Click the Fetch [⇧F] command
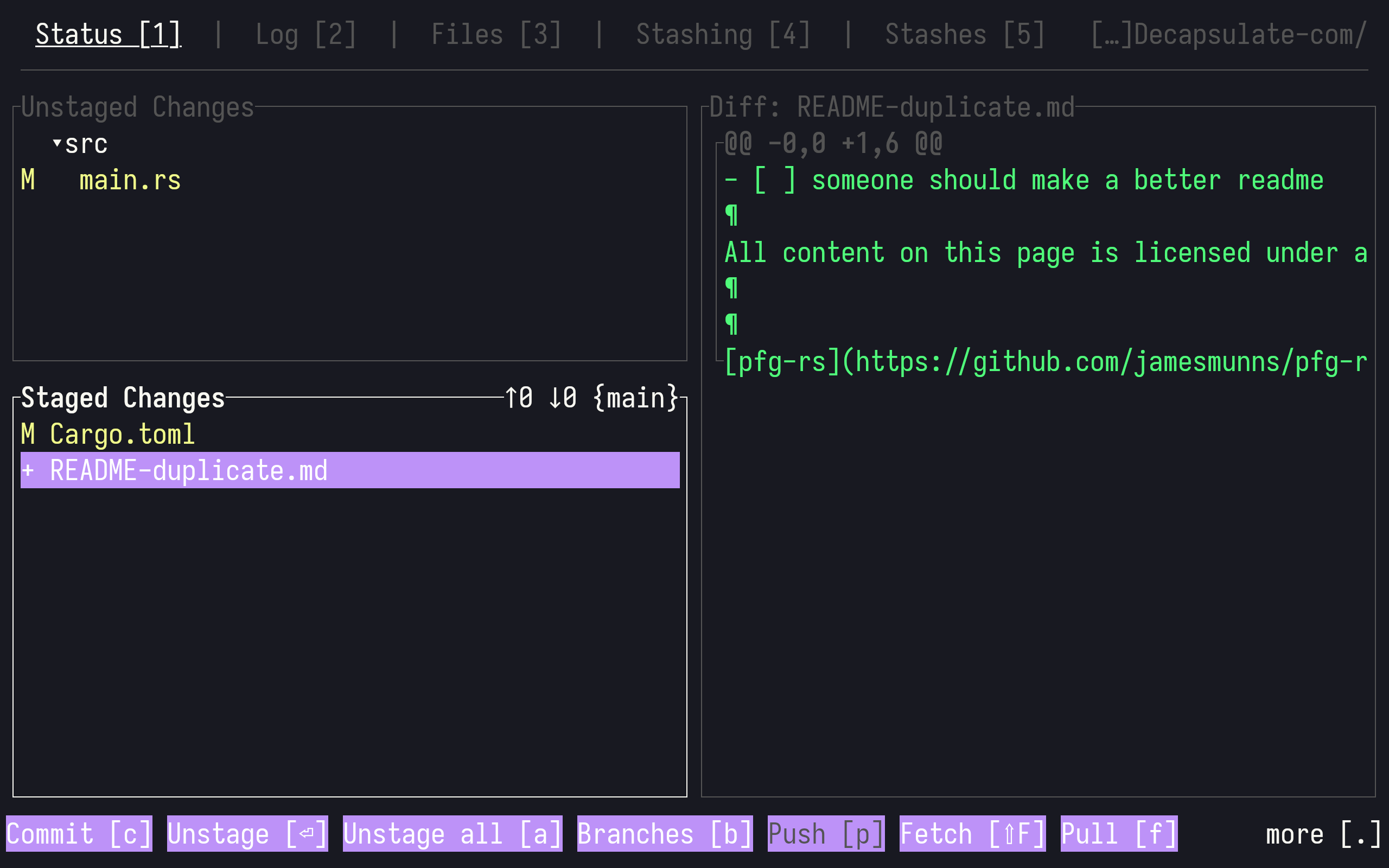The height and width of the screenshot is (868, 1389). point(972,834)
